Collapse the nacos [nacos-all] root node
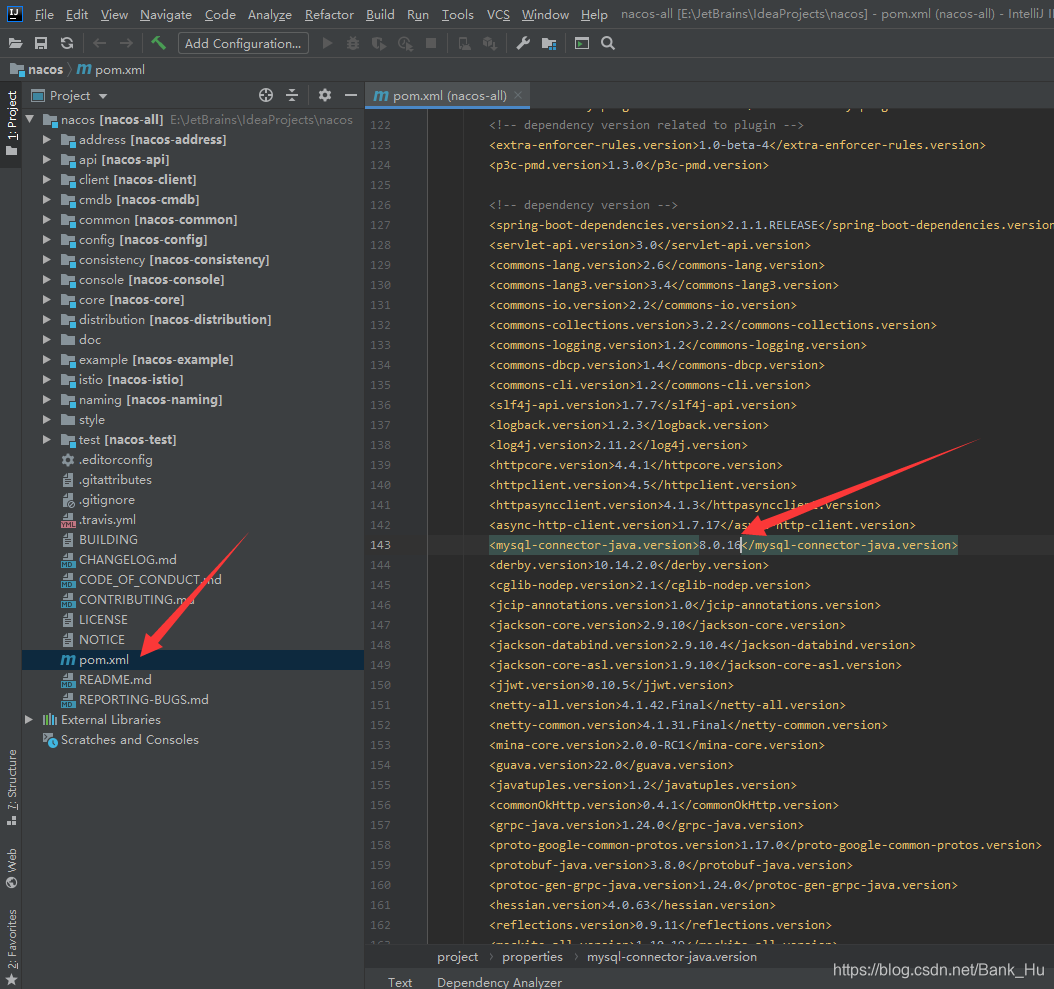1054x989 pixels. (30, 120)
